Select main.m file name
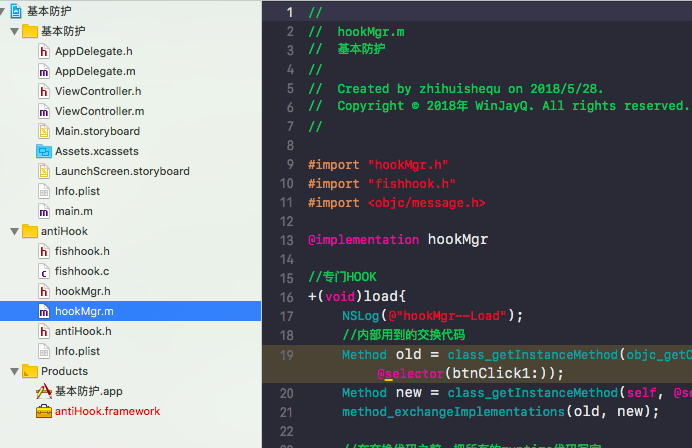Viewport: 692px width, 448px height. click(x=74, y=211)
